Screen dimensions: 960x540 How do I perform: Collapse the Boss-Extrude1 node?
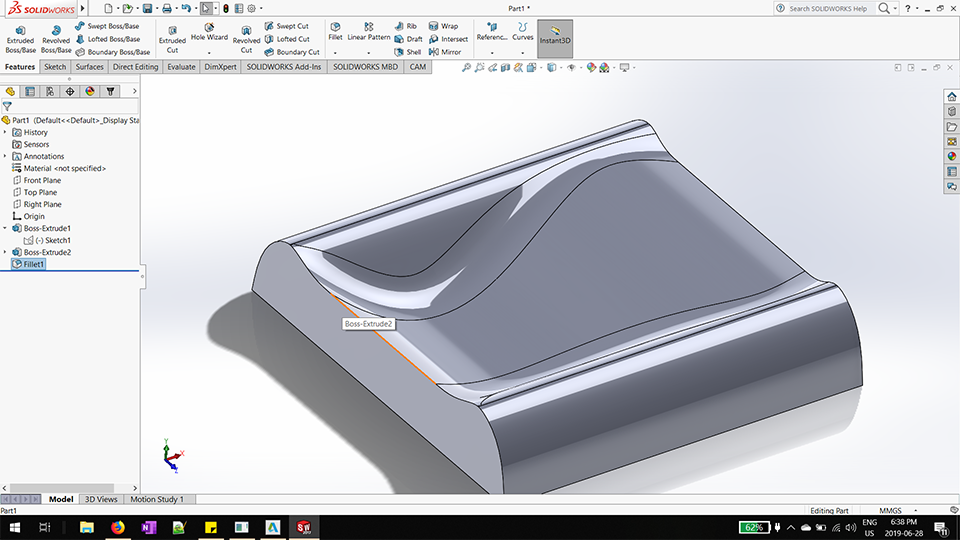pyautogui.click(x=5, y=228)
